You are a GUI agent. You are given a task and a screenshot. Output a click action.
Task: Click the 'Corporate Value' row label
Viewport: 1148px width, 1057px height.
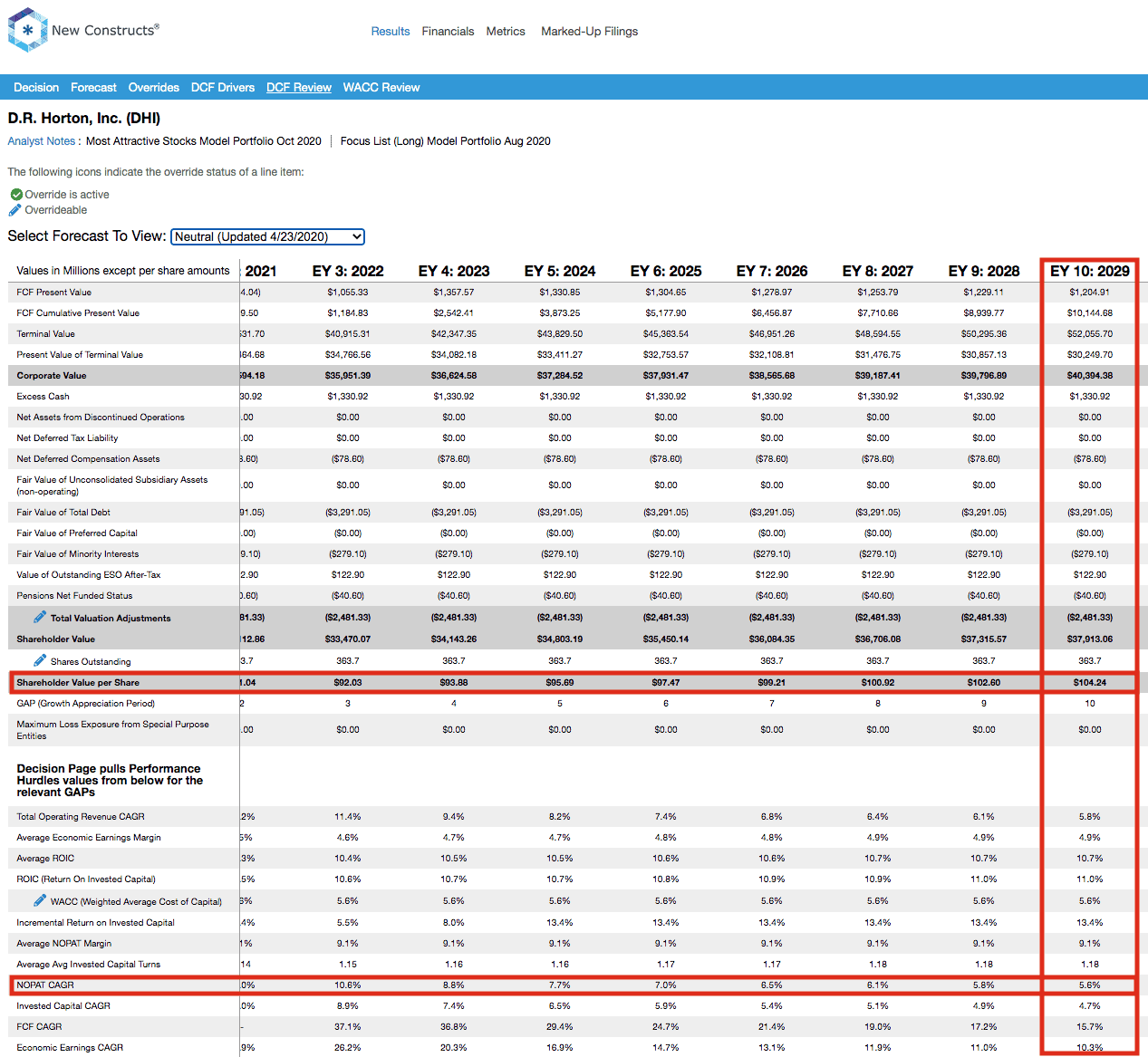[52, 376]
